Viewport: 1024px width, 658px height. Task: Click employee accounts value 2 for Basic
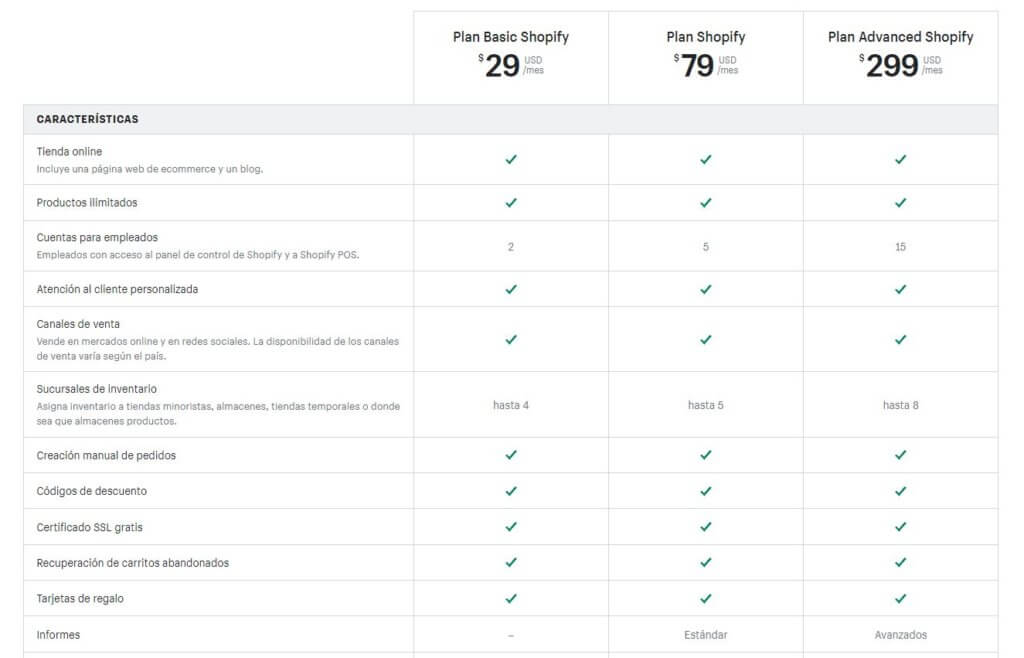pos(511,247)
